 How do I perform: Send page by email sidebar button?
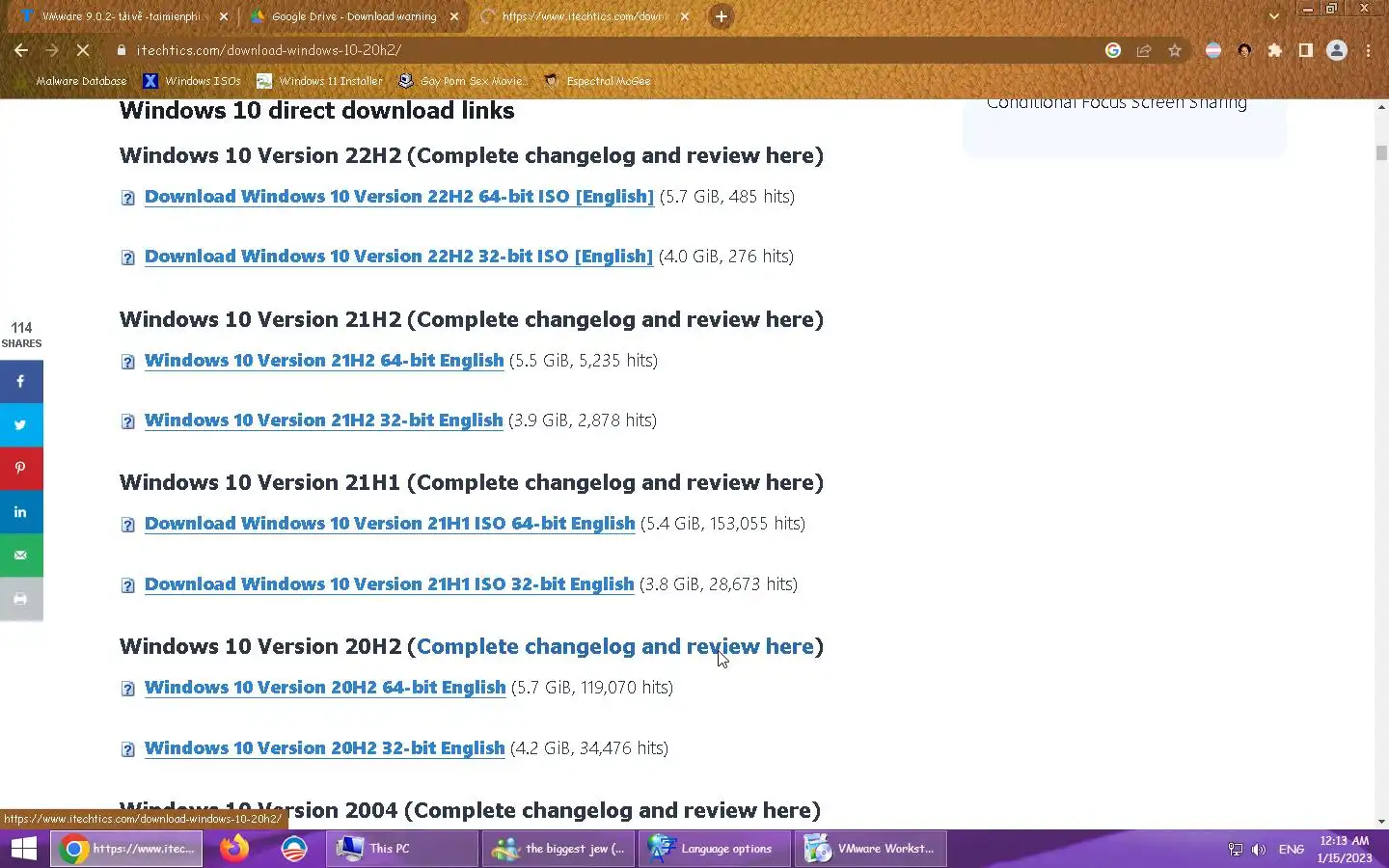coord(21,556)
